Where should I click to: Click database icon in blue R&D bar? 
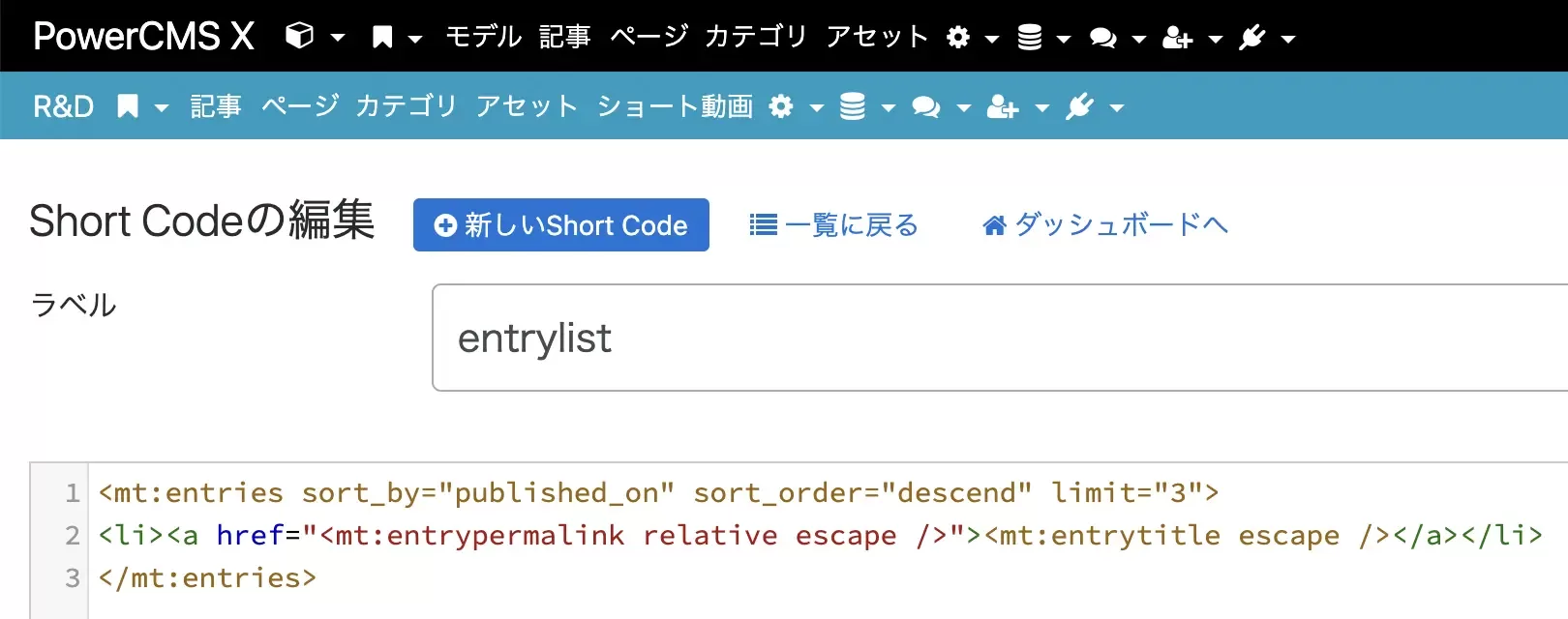pos(853,106)
